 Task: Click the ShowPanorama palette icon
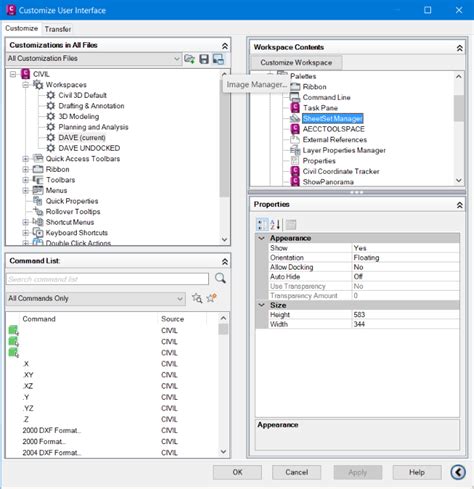295,181
